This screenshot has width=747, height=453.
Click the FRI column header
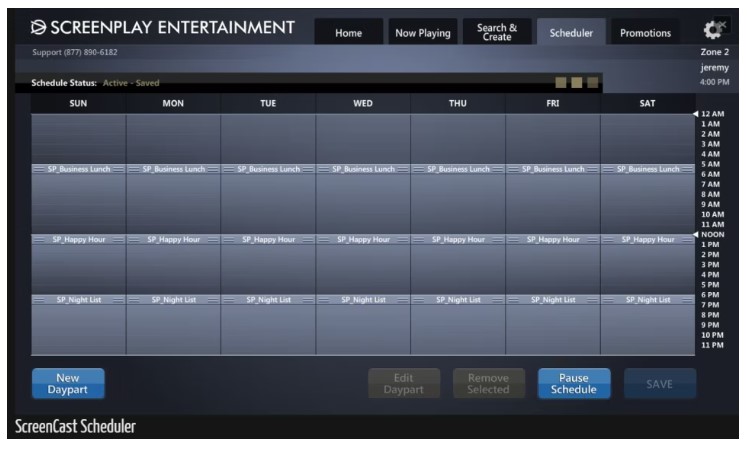tap(552, 103)
